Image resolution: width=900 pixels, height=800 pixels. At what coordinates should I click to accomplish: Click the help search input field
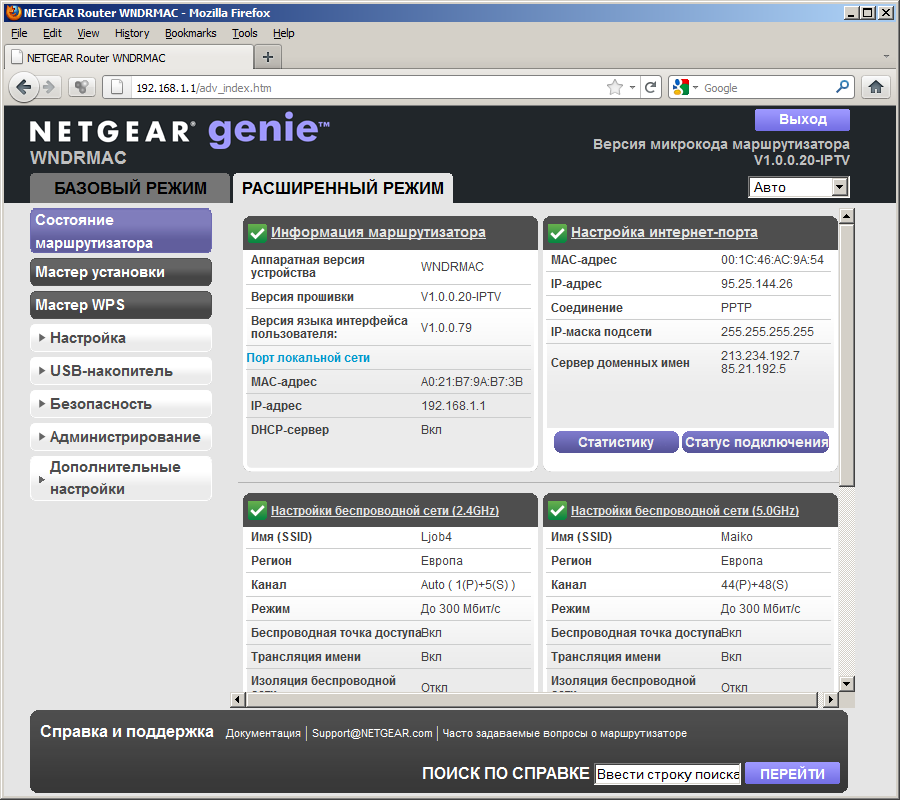[668, 774]
